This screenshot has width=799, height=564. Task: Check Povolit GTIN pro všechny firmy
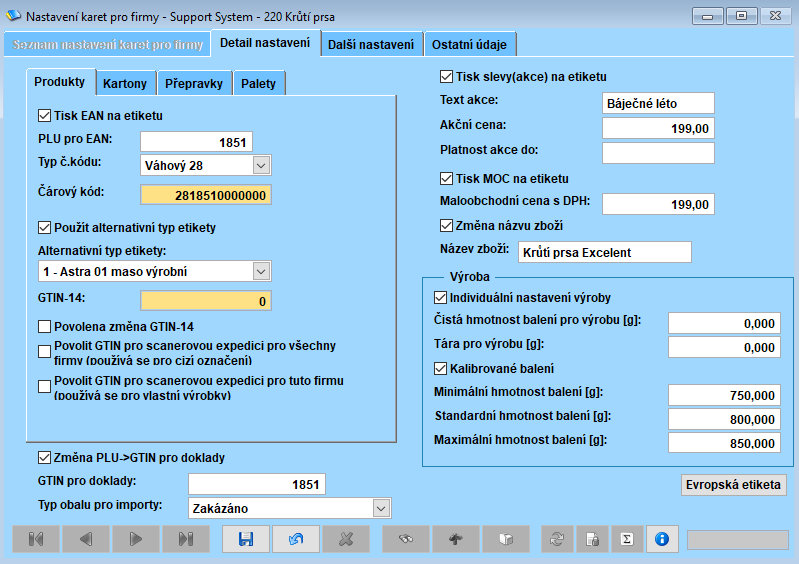point(44,352)
